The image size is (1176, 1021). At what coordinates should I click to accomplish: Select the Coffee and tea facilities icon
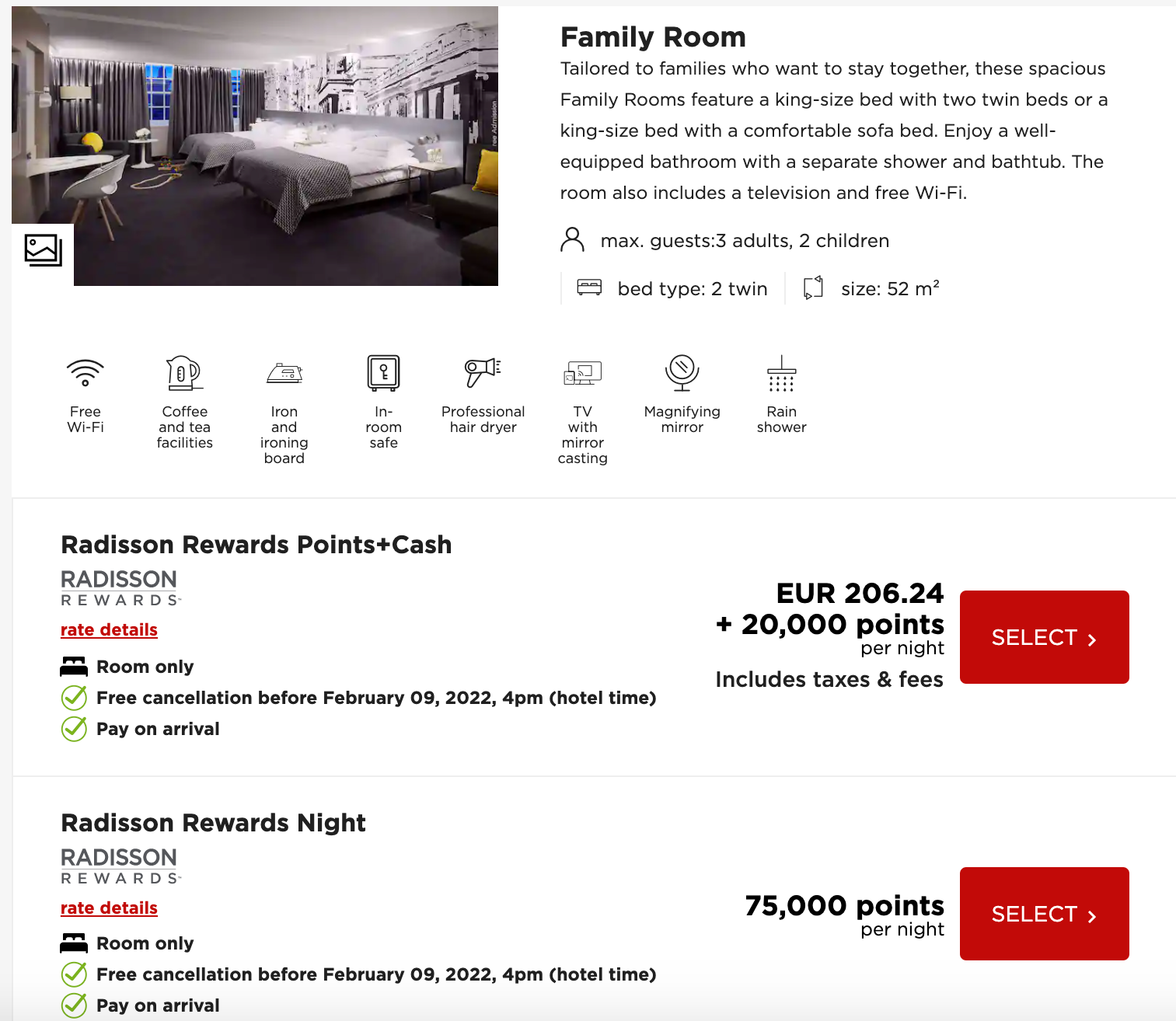pyautogui.click(x=183, y=372)
